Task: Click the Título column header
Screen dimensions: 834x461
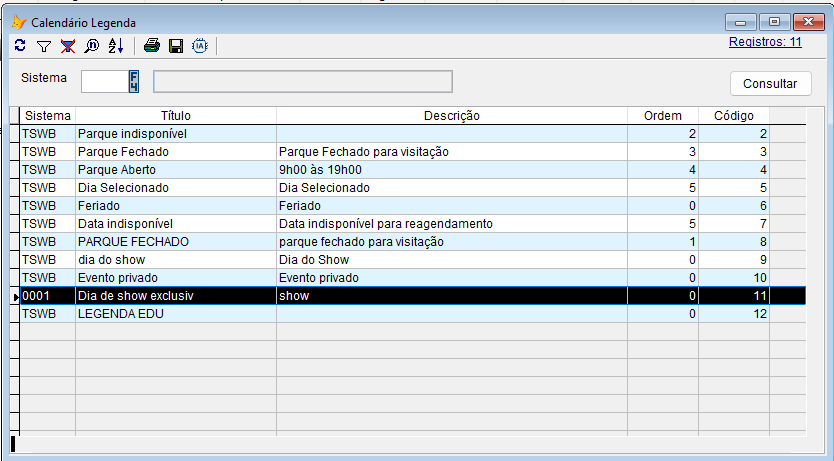Action: (x=175, y=116)
